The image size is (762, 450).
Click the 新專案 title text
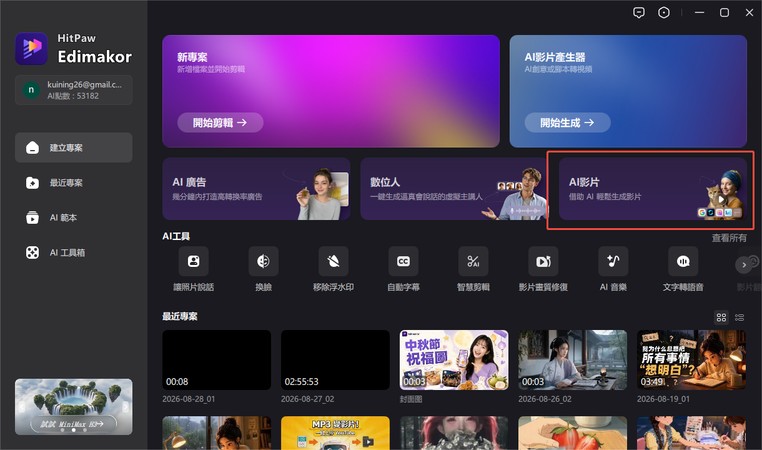192,57
